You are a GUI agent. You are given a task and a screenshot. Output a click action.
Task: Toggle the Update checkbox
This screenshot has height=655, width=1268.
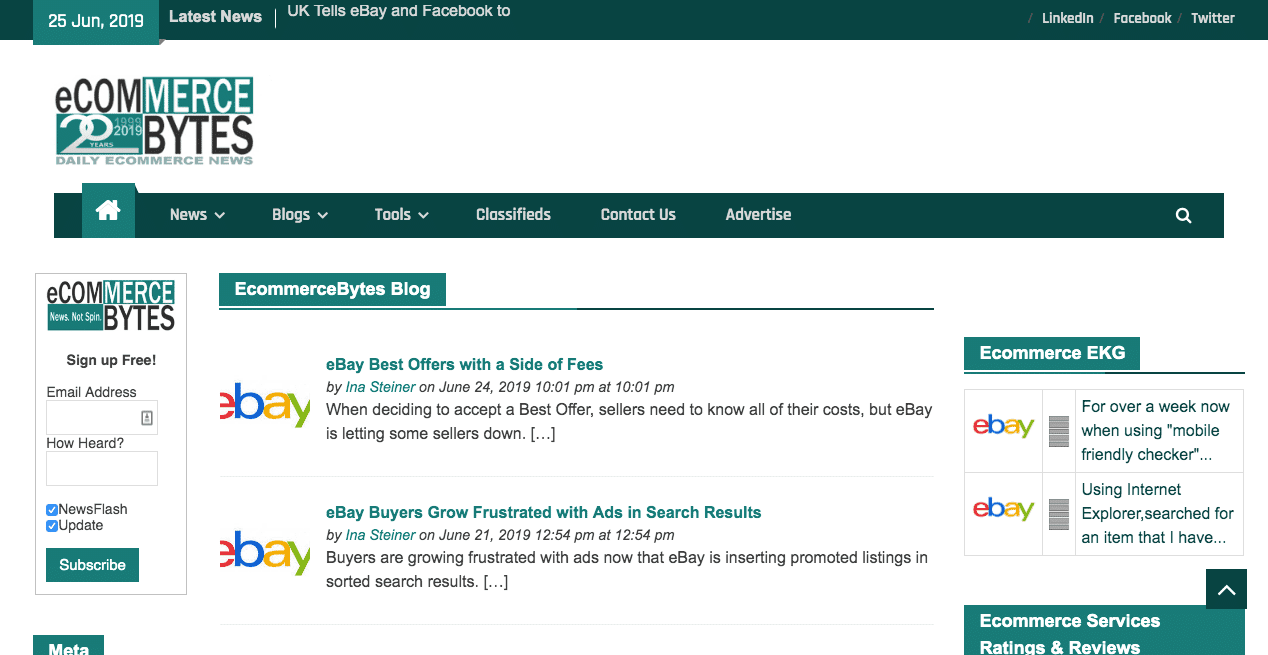point(52,526)
